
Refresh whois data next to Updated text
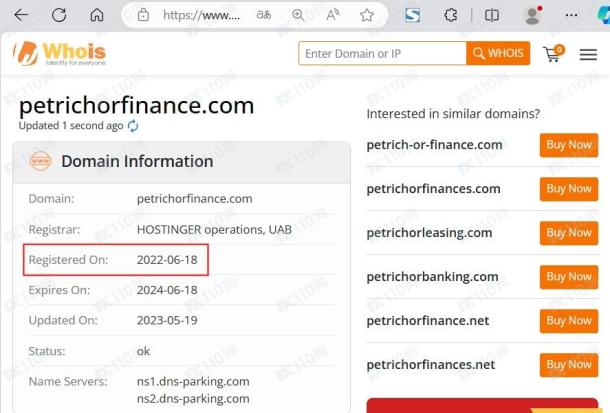[133, 126]
